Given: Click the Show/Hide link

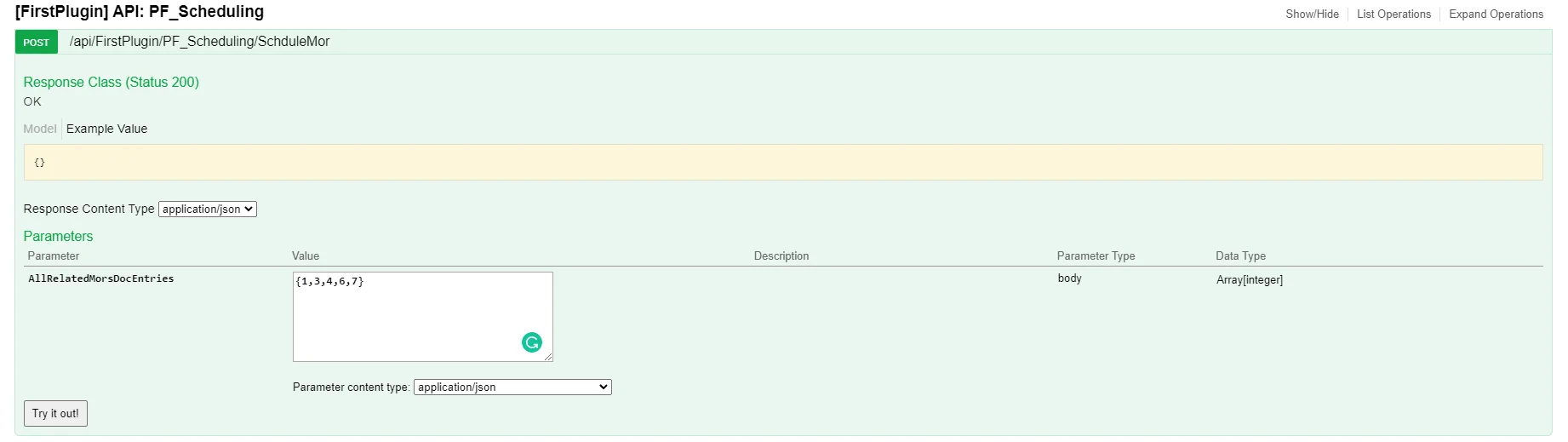Looking at the screenshot, I should (x=1311, y=14).
